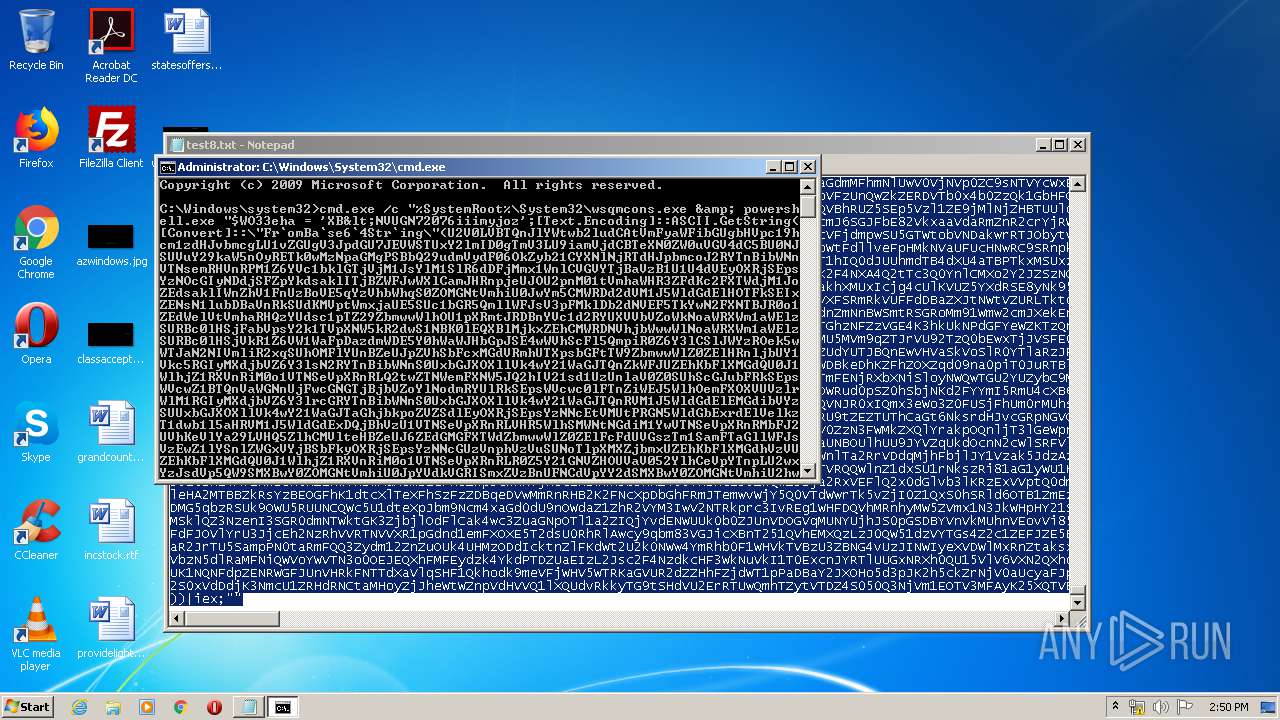This screenshot has width=1280, height=720.
Task: Switch to the Notepad taskbar button
Action: click(x=247, y=707)
